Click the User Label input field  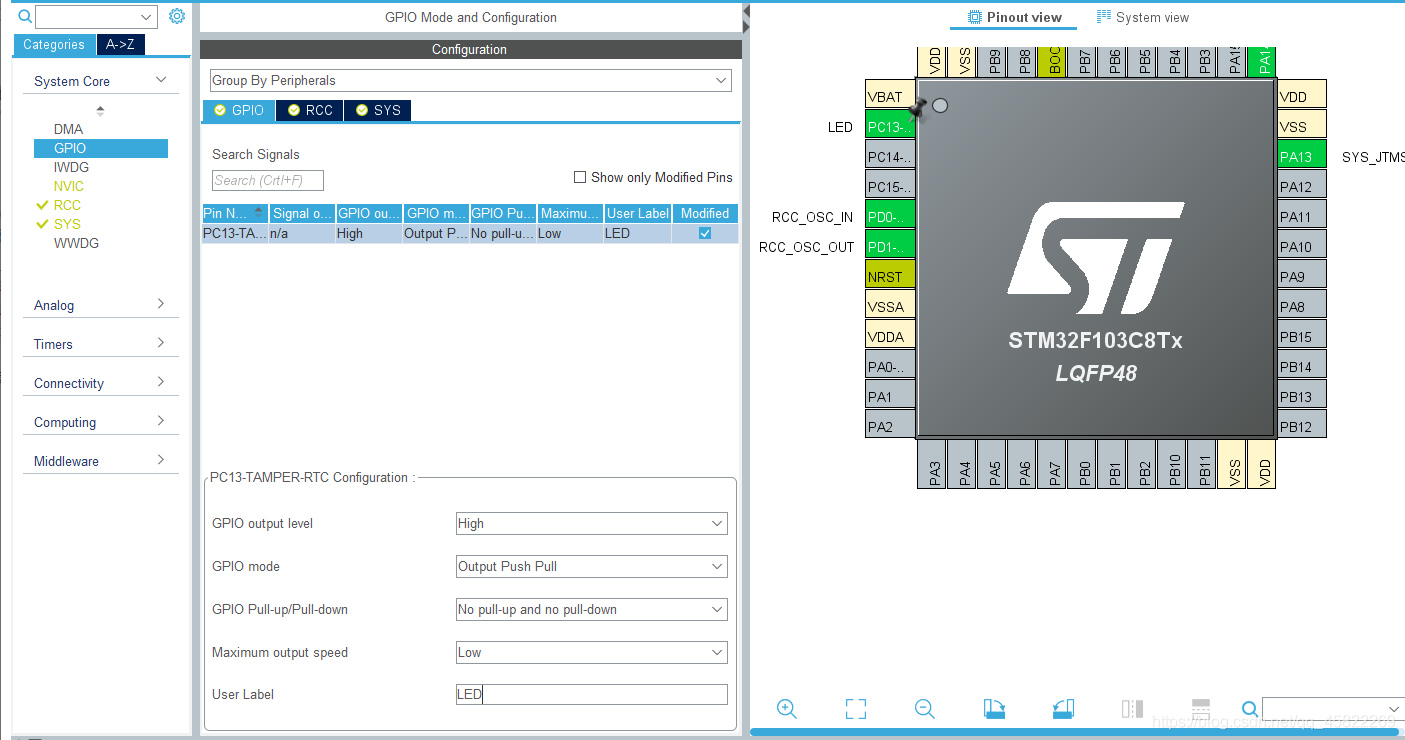pos(592,694)
